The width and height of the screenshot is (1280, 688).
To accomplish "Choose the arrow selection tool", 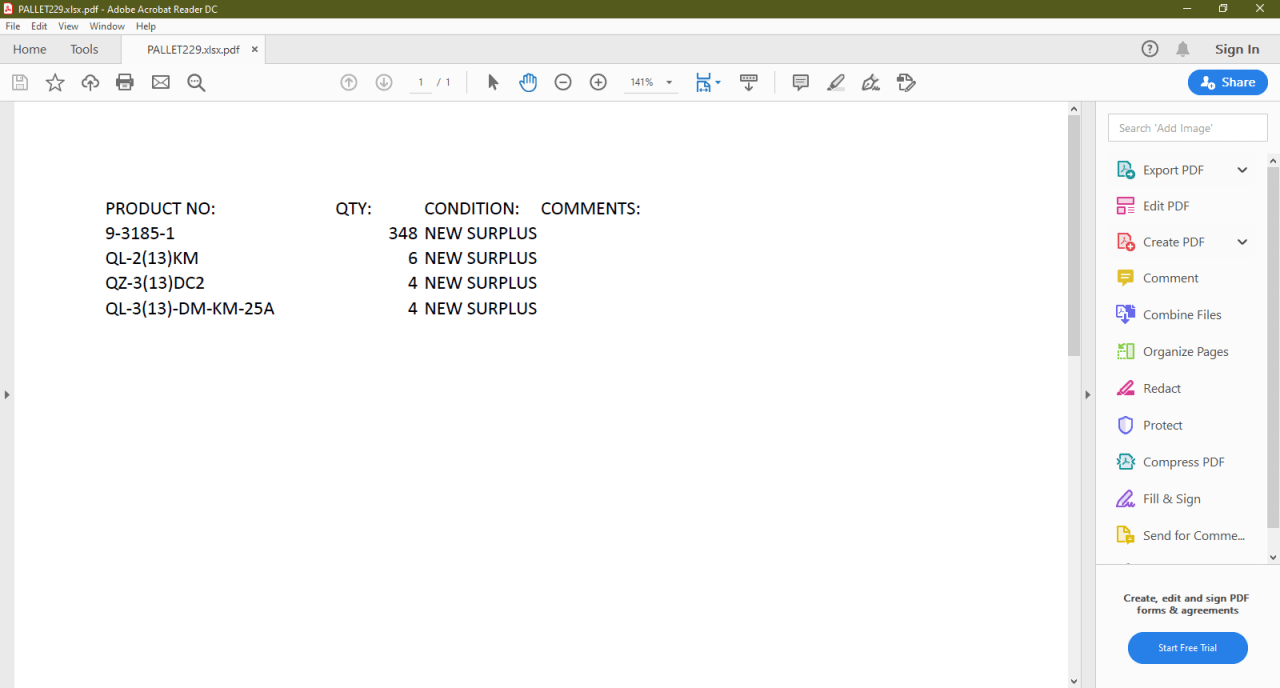I will click(493, 82).
